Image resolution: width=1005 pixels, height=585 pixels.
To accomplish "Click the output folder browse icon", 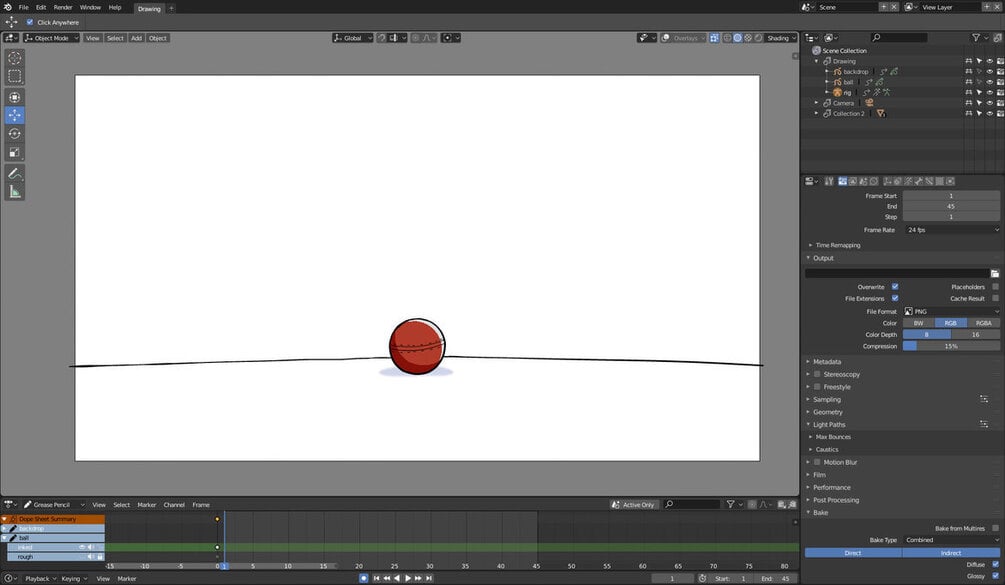I will [x=995, y=274].
